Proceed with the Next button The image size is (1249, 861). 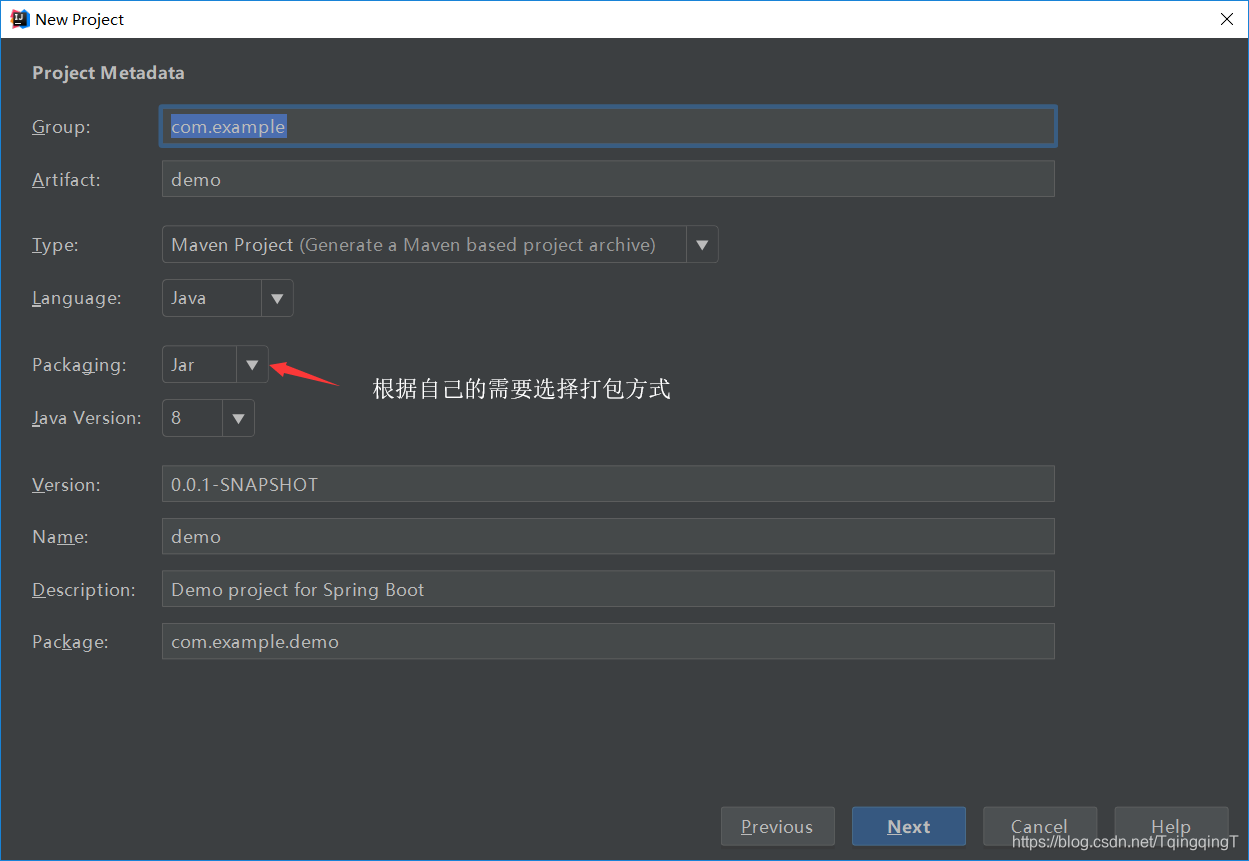click(909, 827)
